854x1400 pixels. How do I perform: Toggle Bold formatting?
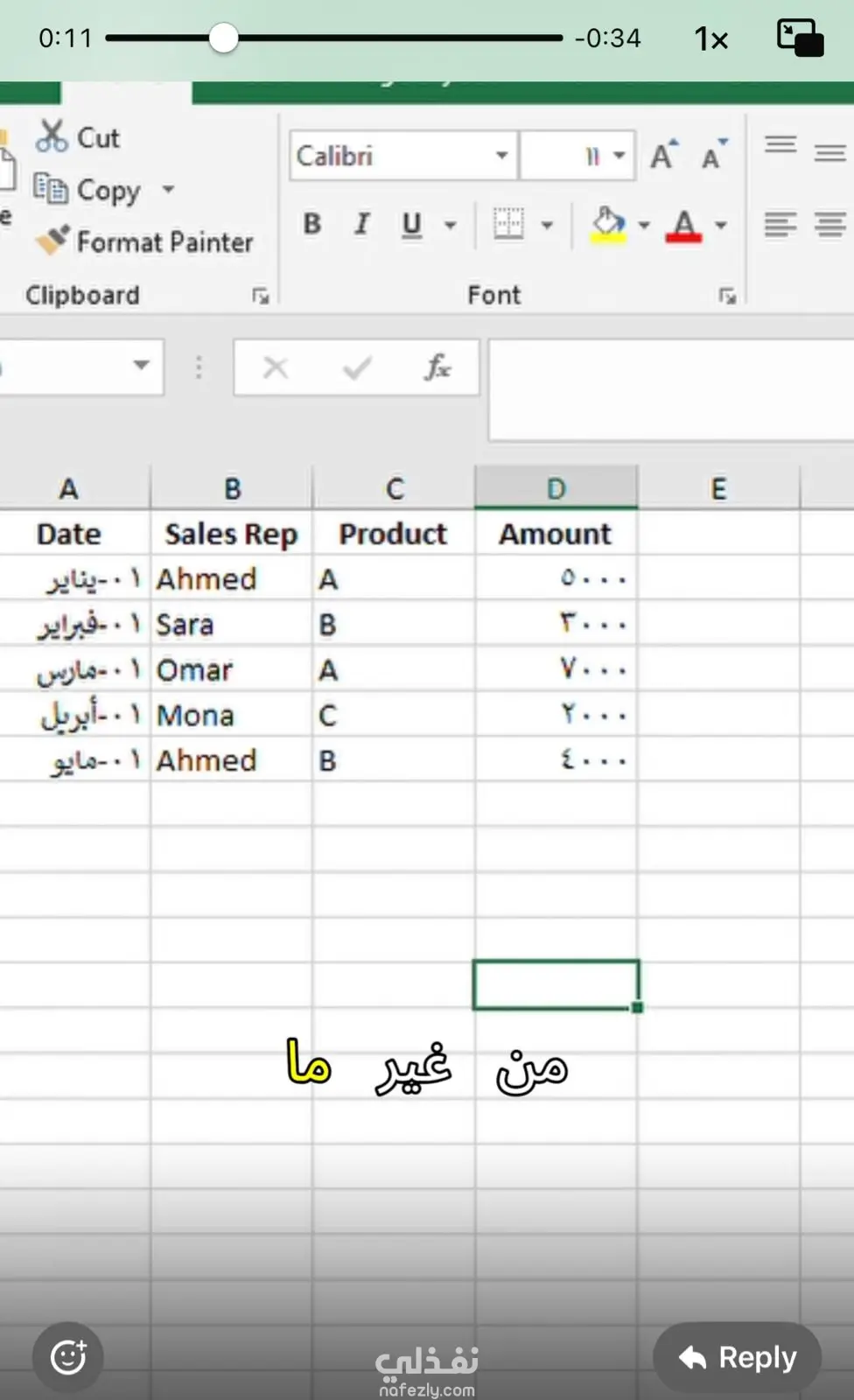click(312, 224)
